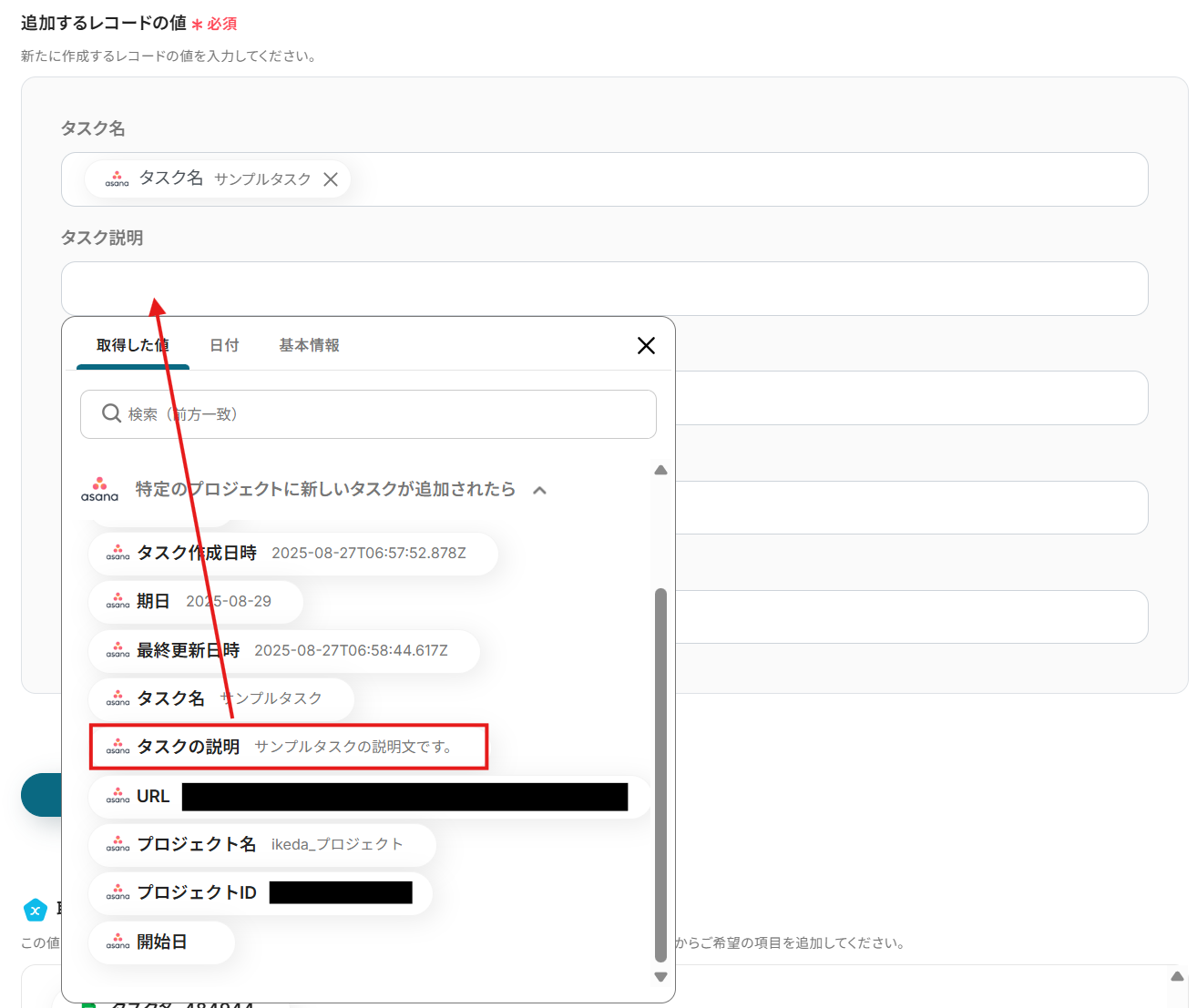Click the popup scrollbar up arrow
Viewport: 1197px width, 1008px height.
pyautogui.click(x=661, y=471)
